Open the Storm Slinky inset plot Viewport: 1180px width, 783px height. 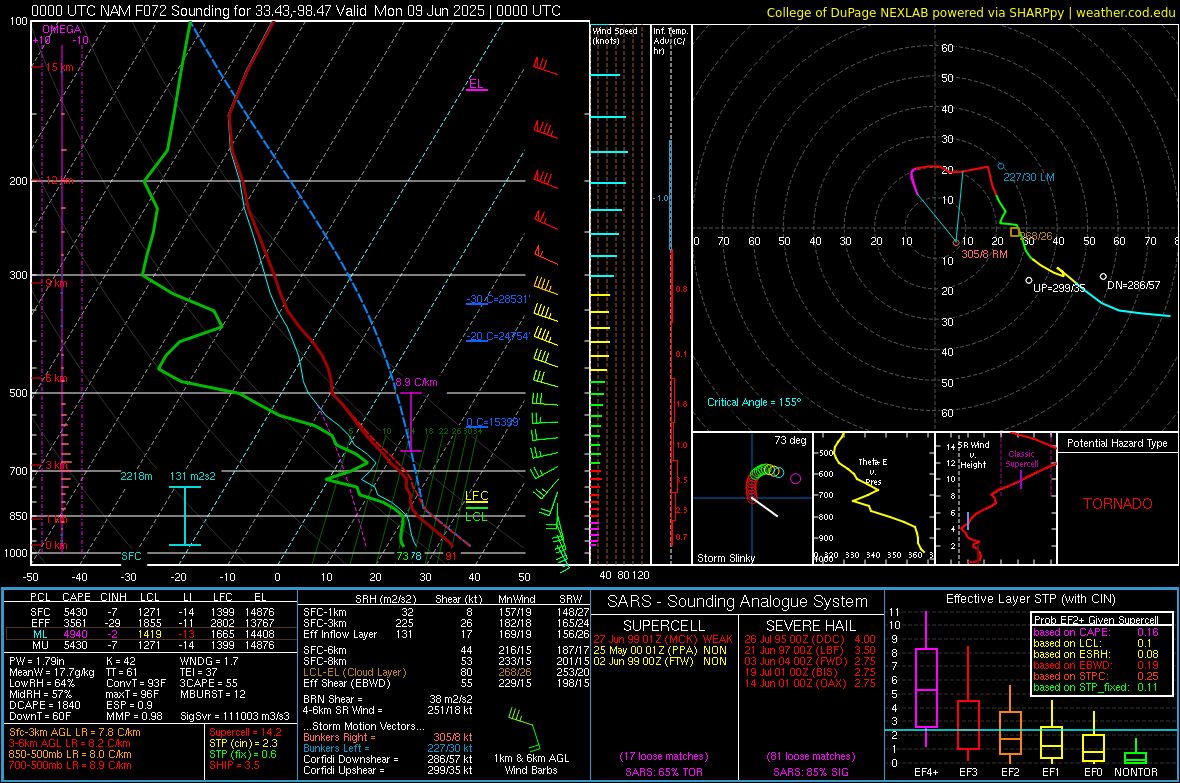[x=752, y=498]
